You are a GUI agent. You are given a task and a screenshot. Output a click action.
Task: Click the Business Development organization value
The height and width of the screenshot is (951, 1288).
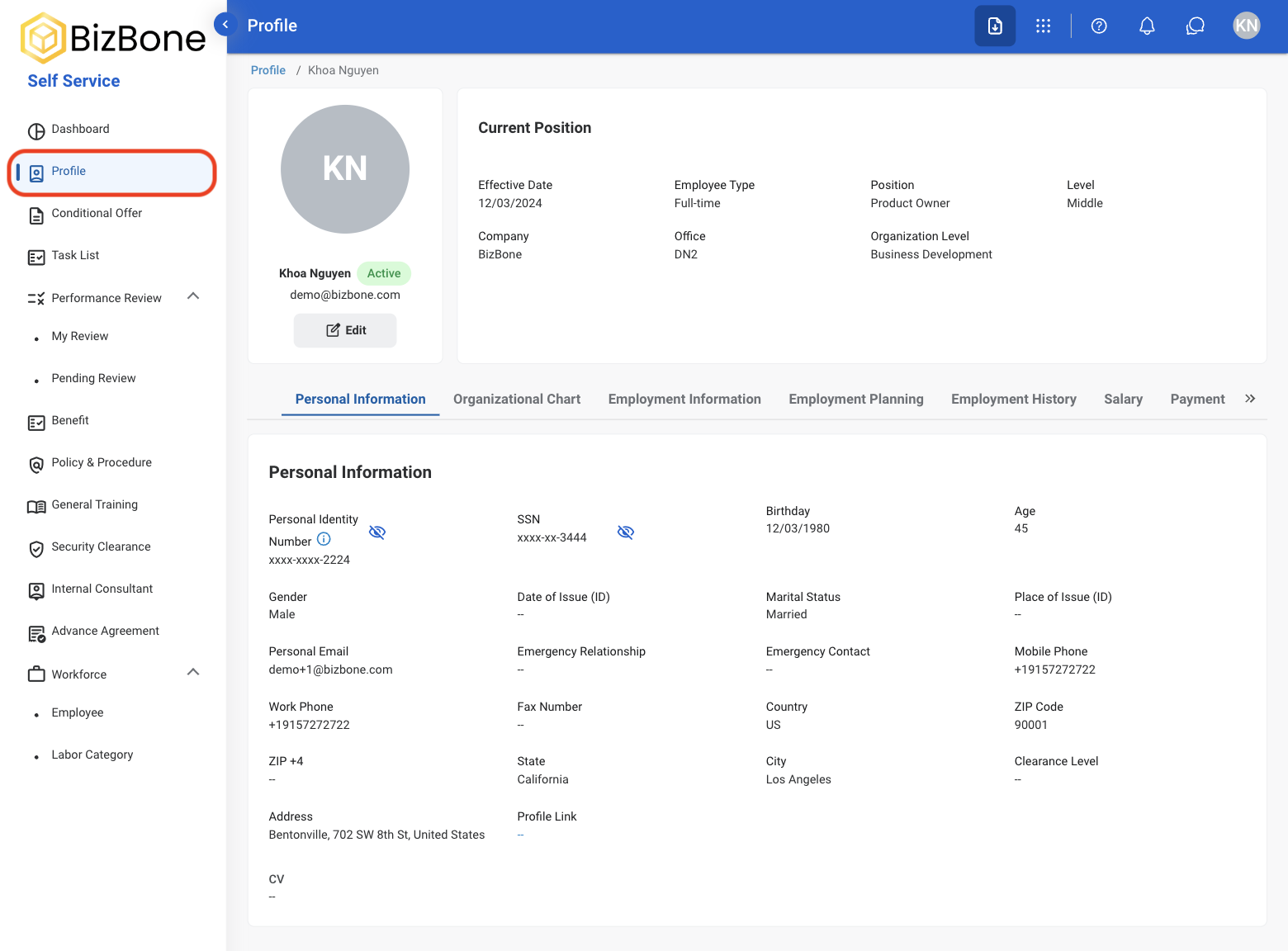[x=931, y=254]
